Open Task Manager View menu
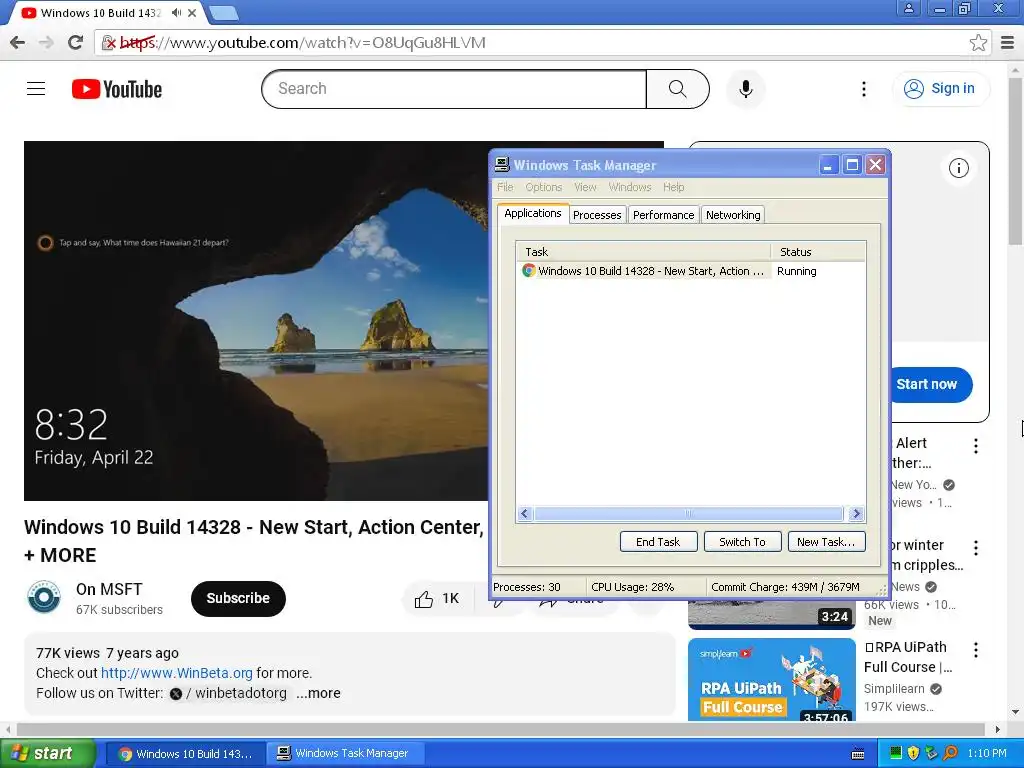 585,187
